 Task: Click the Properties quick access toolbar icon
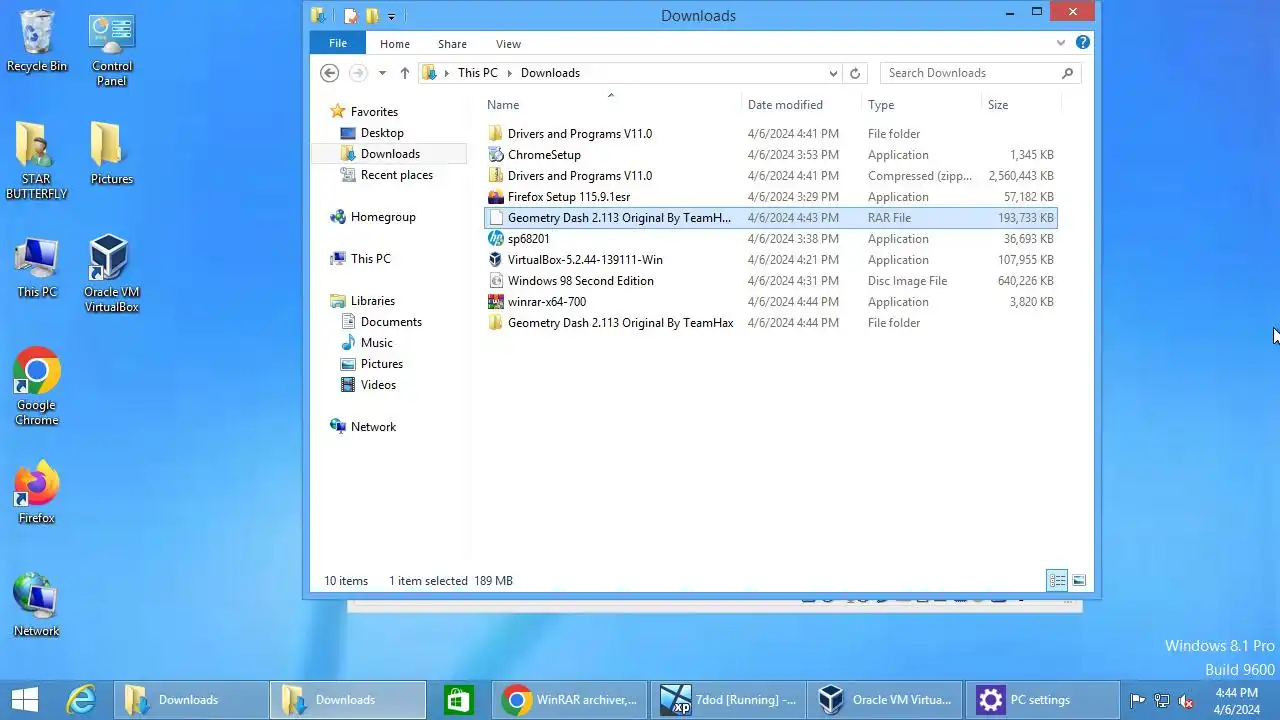[350, 16]
